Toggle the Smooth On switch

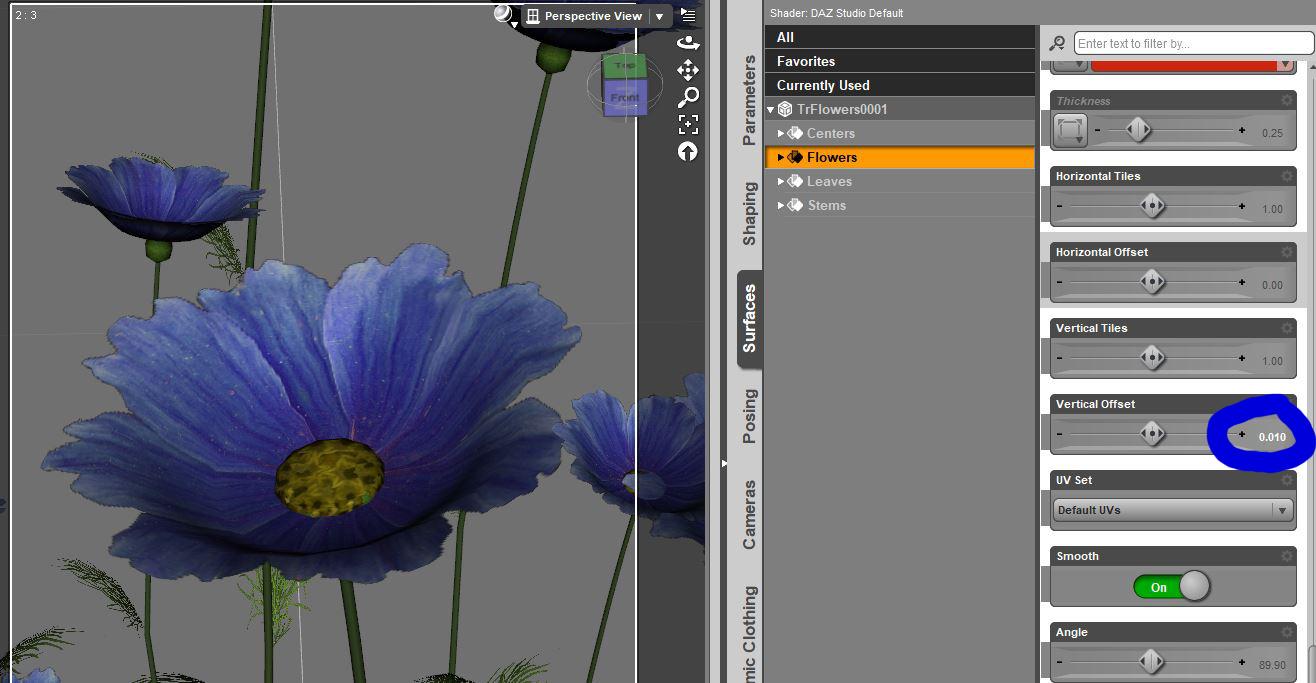[x=1172, y=587]
